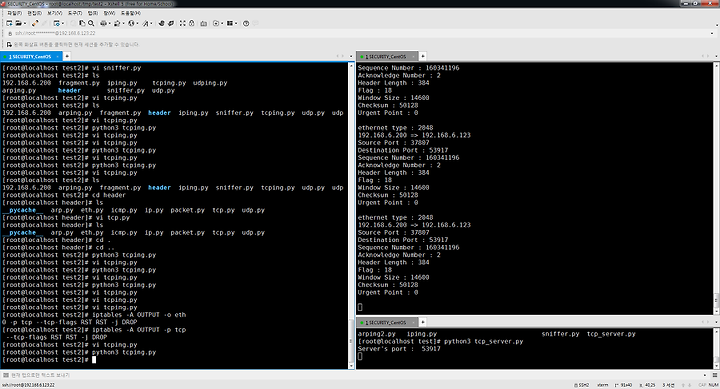The width and height of the screenshot is (720, 389).
Task: Click the Encoding globe toolbar icon
Action: click(131, 23)
